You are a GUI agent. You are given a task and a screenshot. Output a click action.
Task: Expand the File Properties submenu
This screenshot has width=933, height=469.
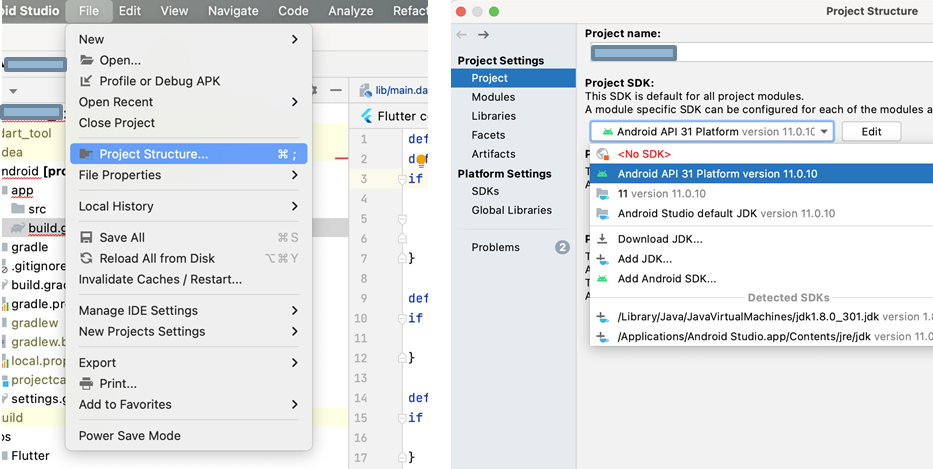189,175
